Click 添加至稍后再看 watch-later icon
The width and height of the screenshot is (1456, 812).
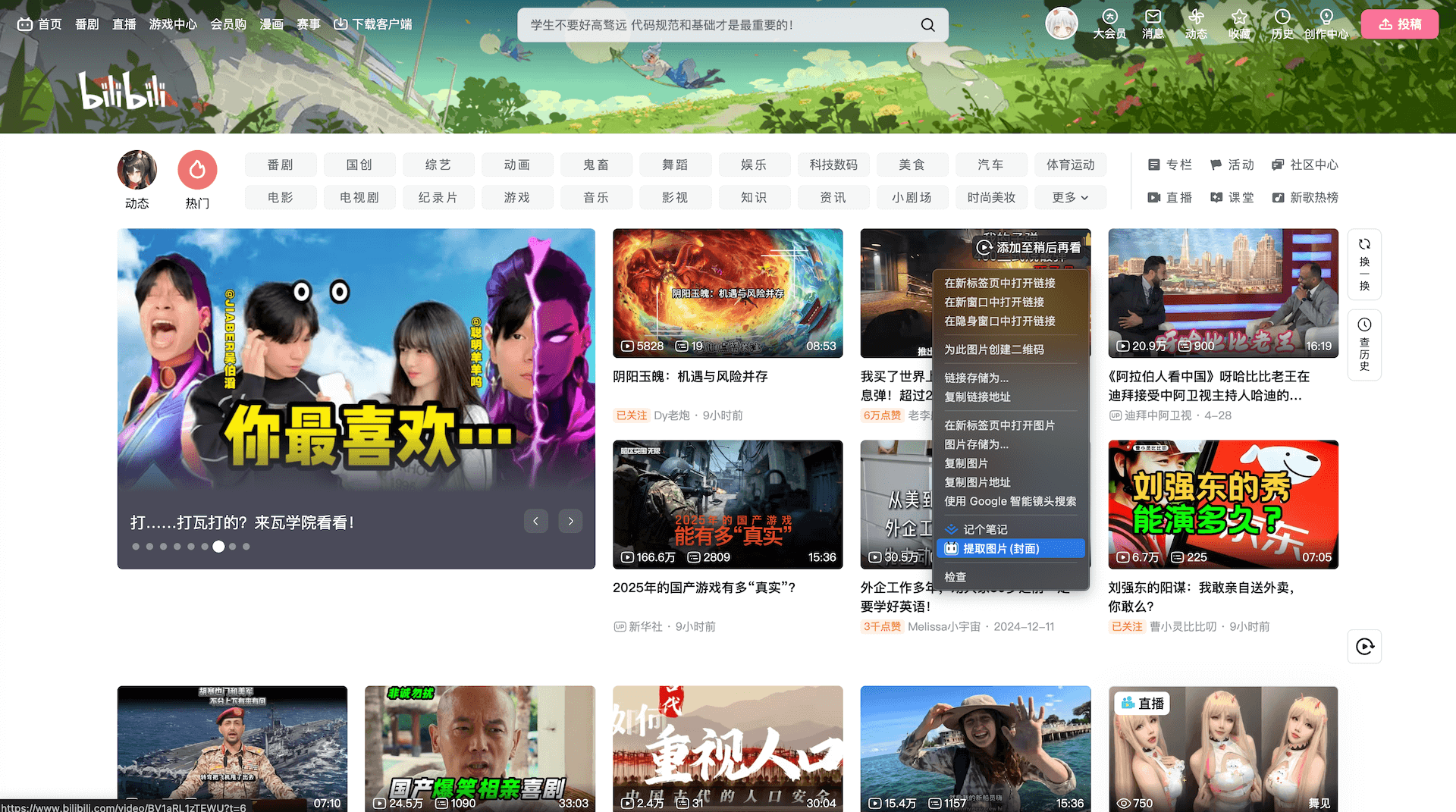(x=984, y=247)
